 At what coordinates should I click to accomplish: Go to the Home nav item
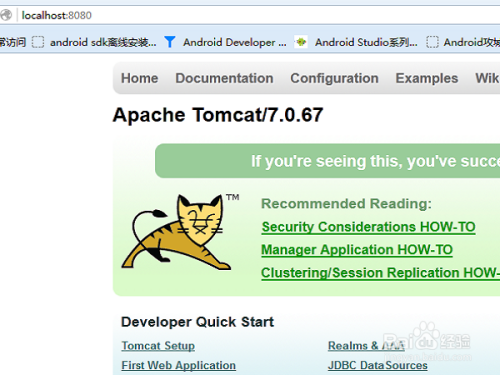coord(139,78)
